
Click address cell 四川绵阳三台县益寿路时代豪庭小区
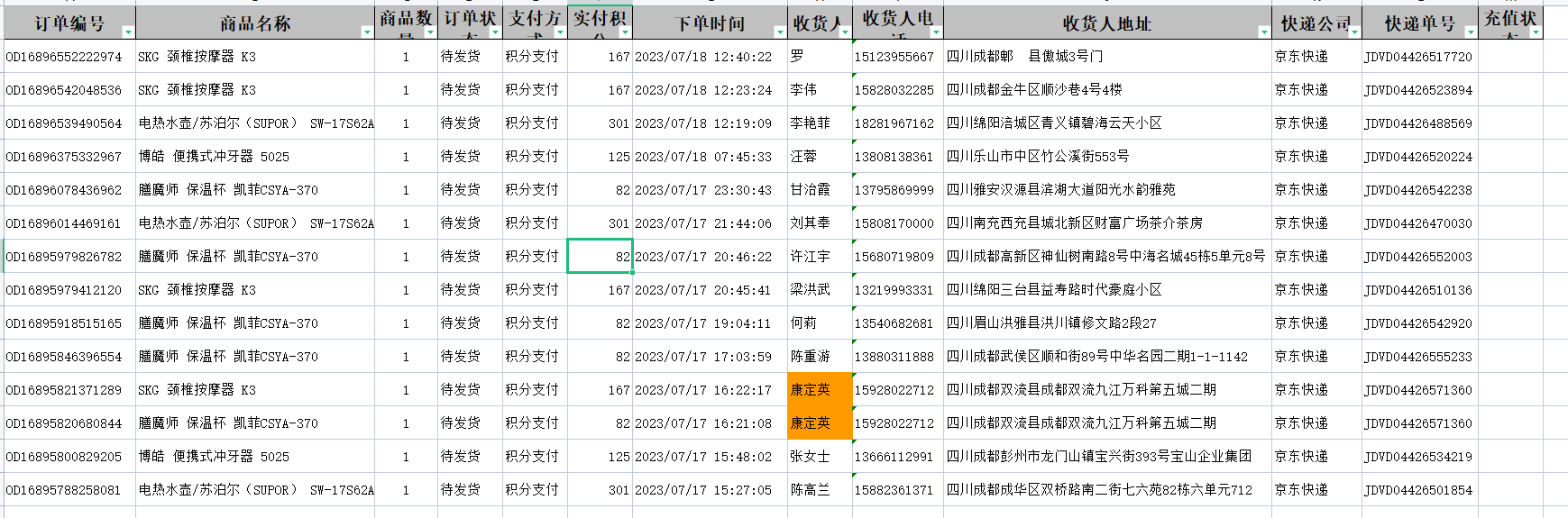coord(1107,289)
